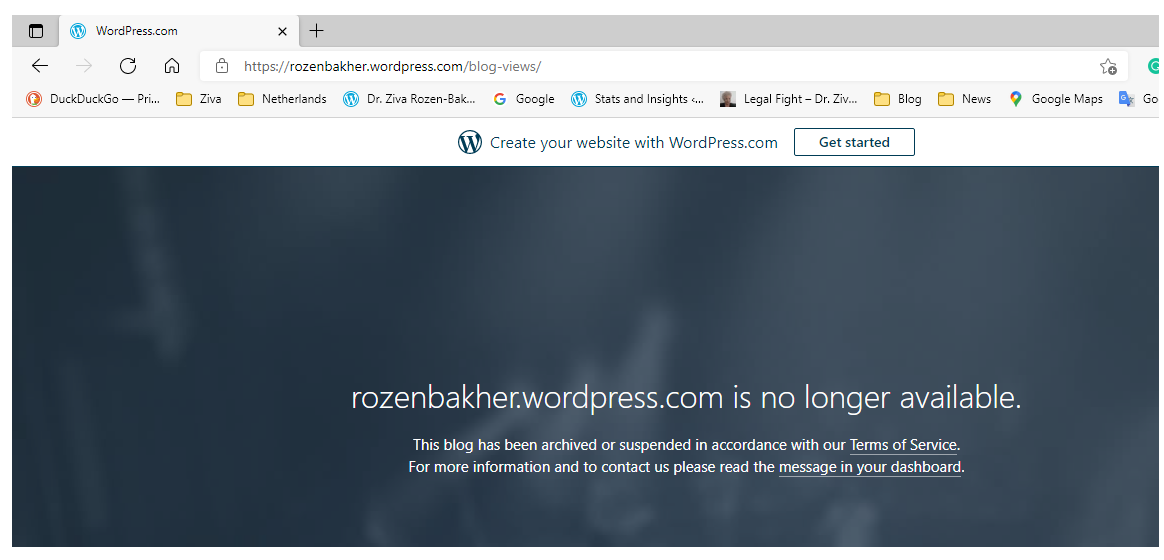Click the forward arrow button
The width and height of the screenshot is (1164, 560).
[x=84, y=66]
